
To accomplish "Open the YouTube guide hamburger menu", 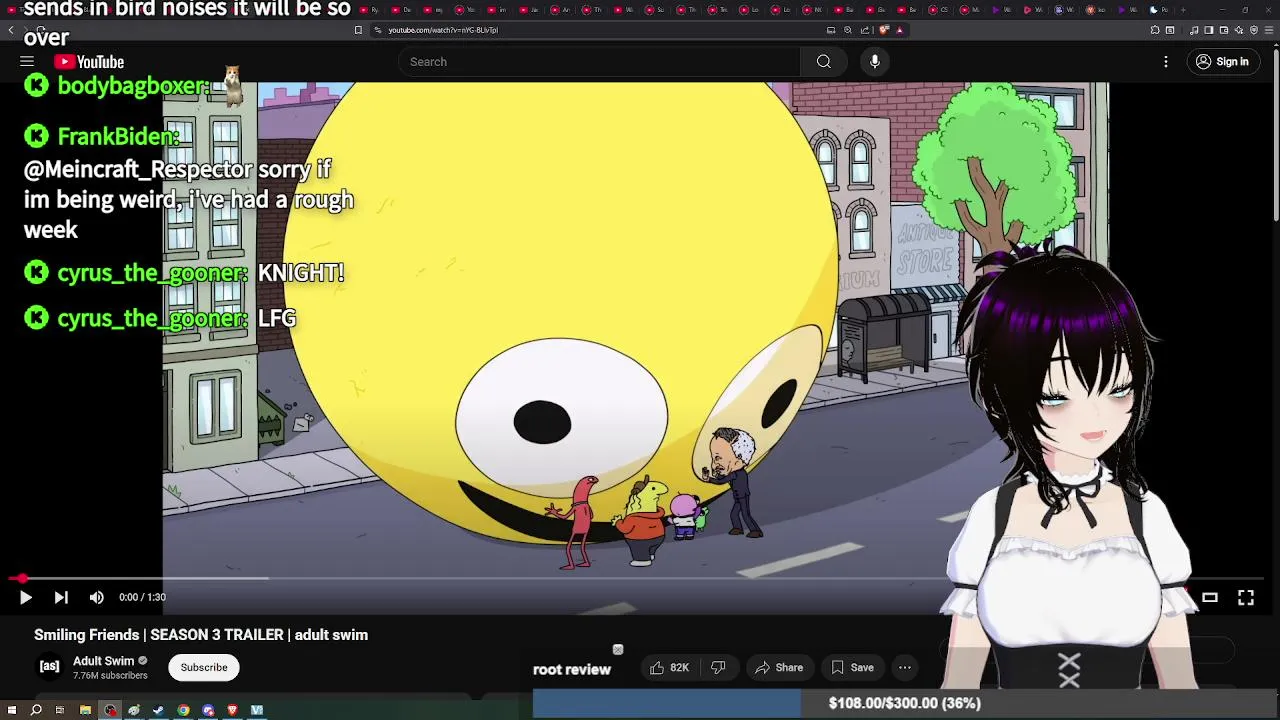I will [27, 61].
